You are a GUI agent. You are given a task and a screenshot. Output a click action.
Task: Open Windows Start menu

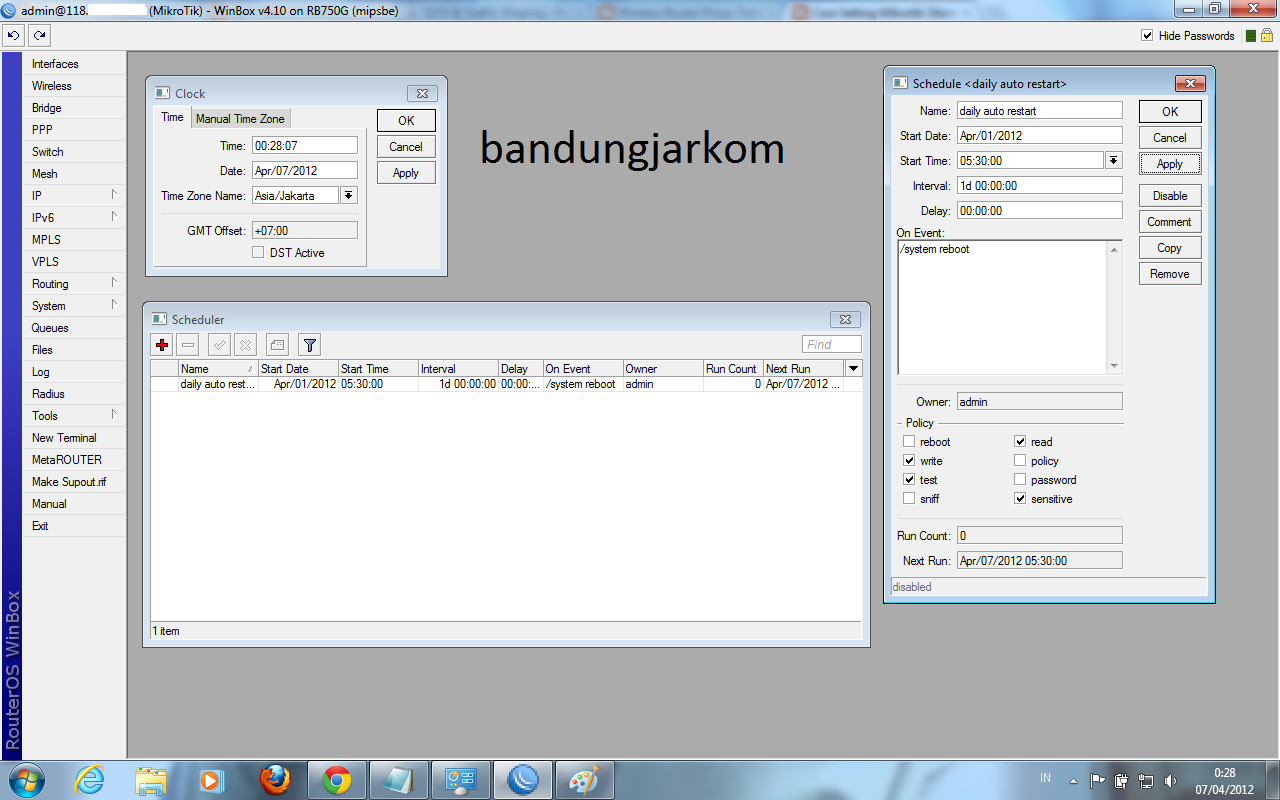coord(26,779)
